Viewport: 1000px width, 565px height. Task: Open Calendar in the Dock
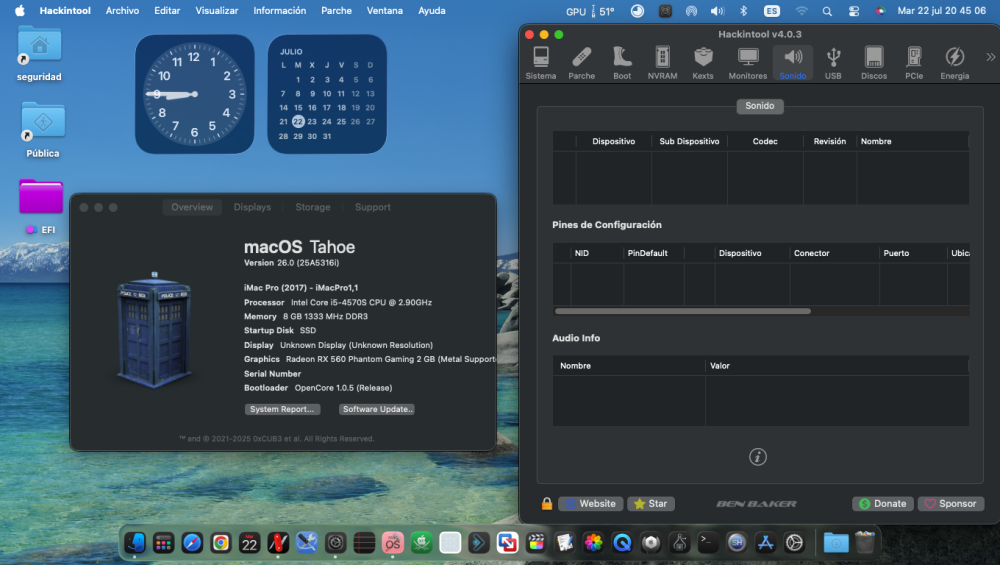(249, 543)
